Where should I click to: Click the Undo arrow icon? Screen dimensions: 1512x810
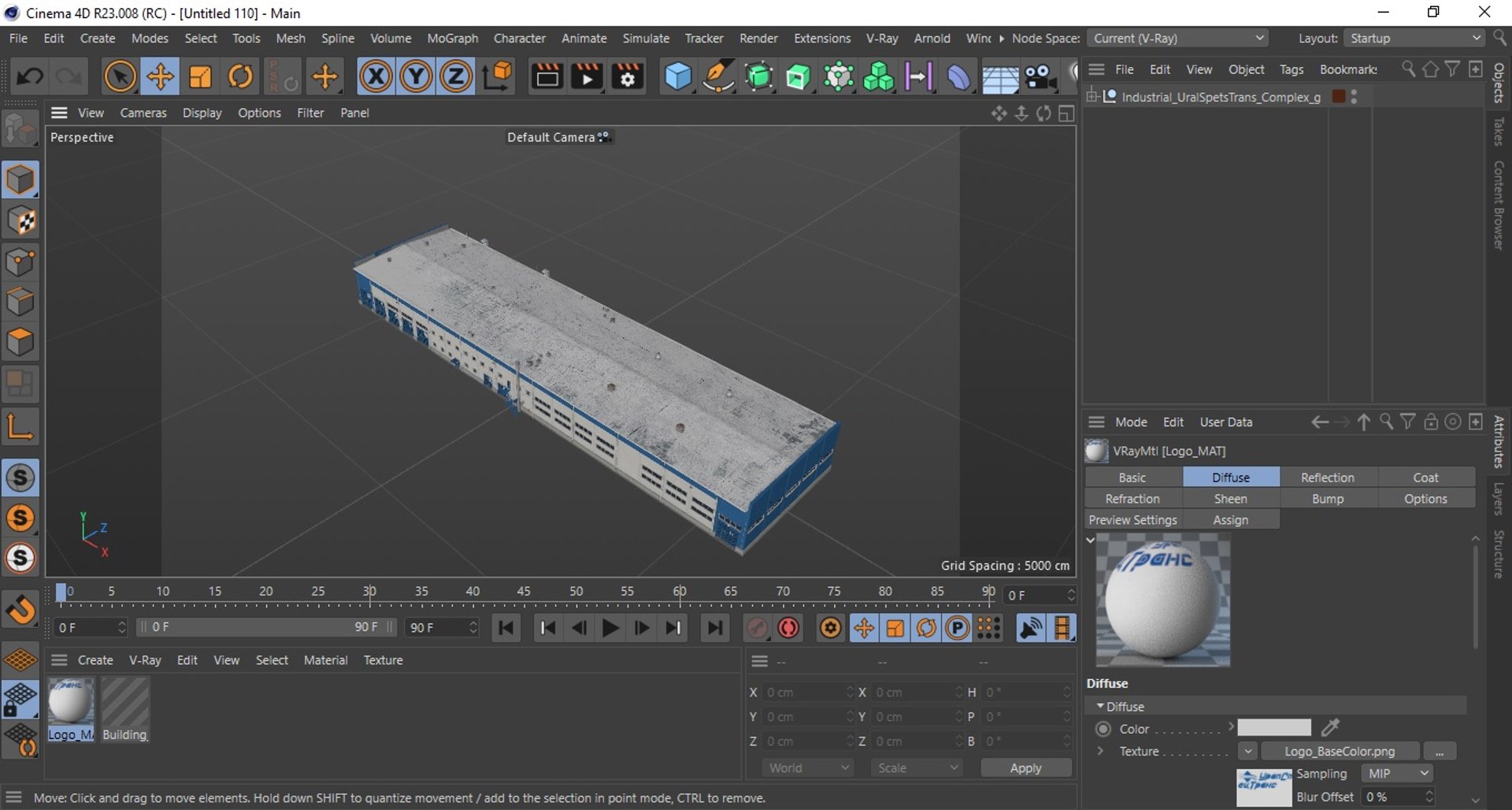coord(30,76)
